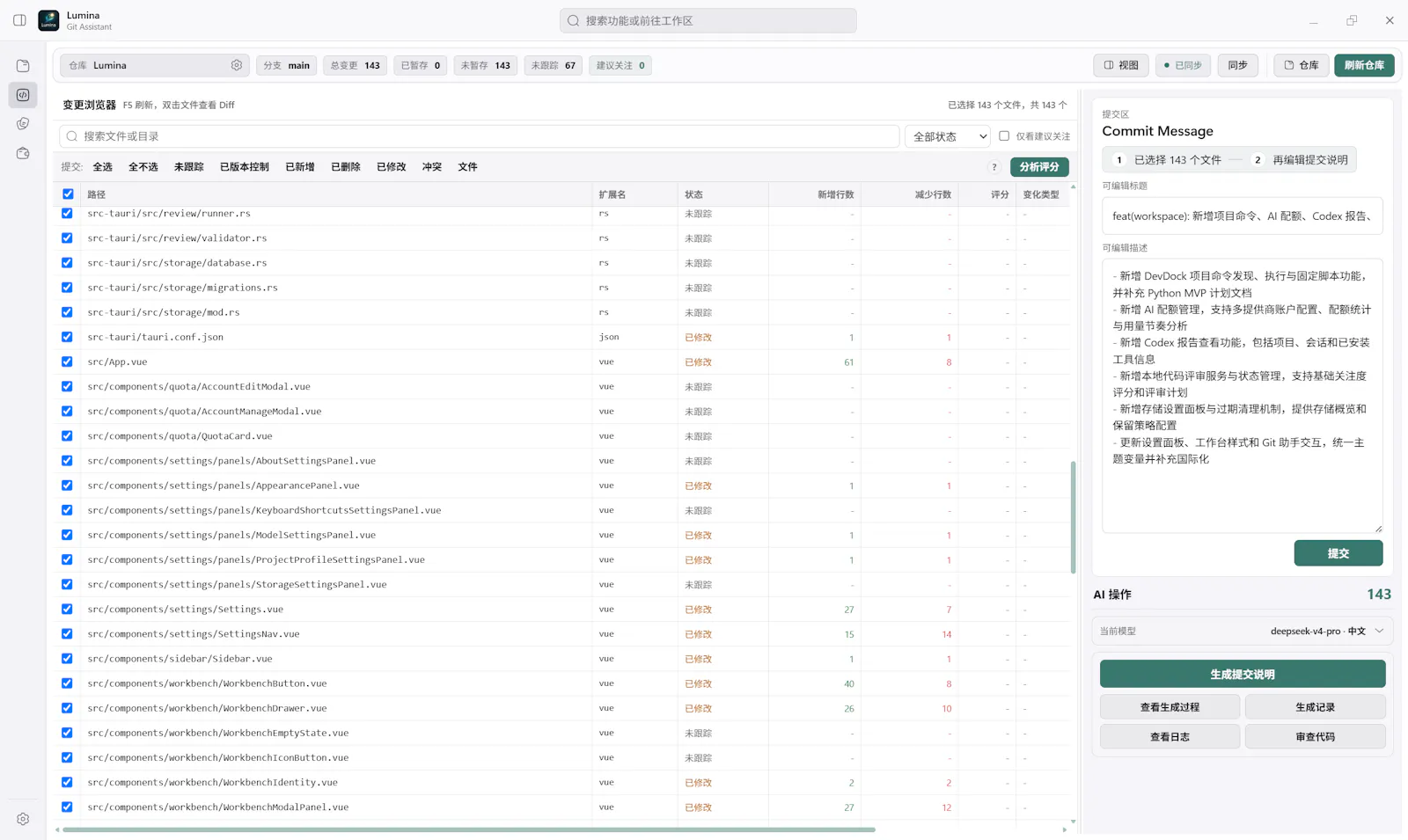Viewport: 1408px width, 840px height.
Task: Click the question mark help icon
Action: point(994,167)
